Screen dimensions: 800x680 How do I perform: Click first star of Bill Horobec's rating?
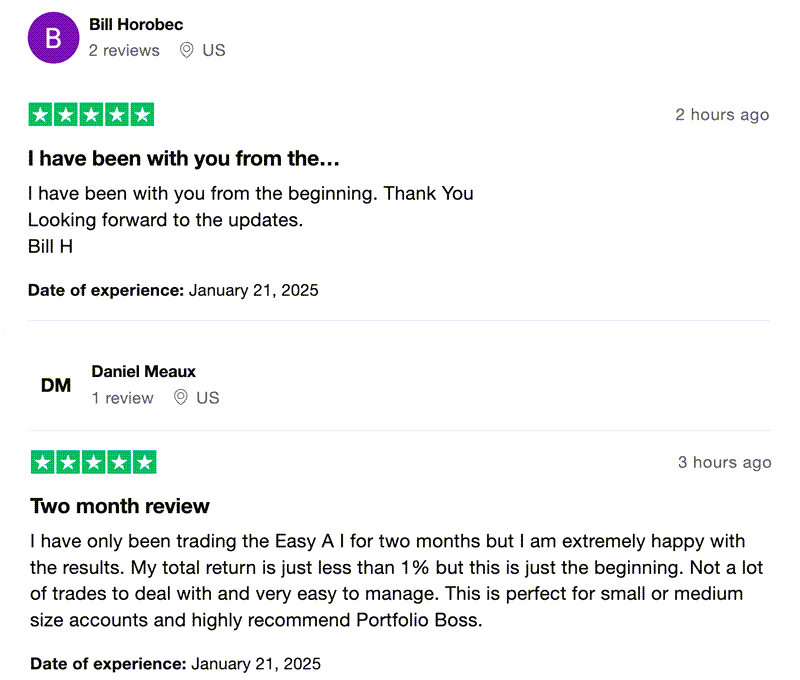(x=41, y=115)
